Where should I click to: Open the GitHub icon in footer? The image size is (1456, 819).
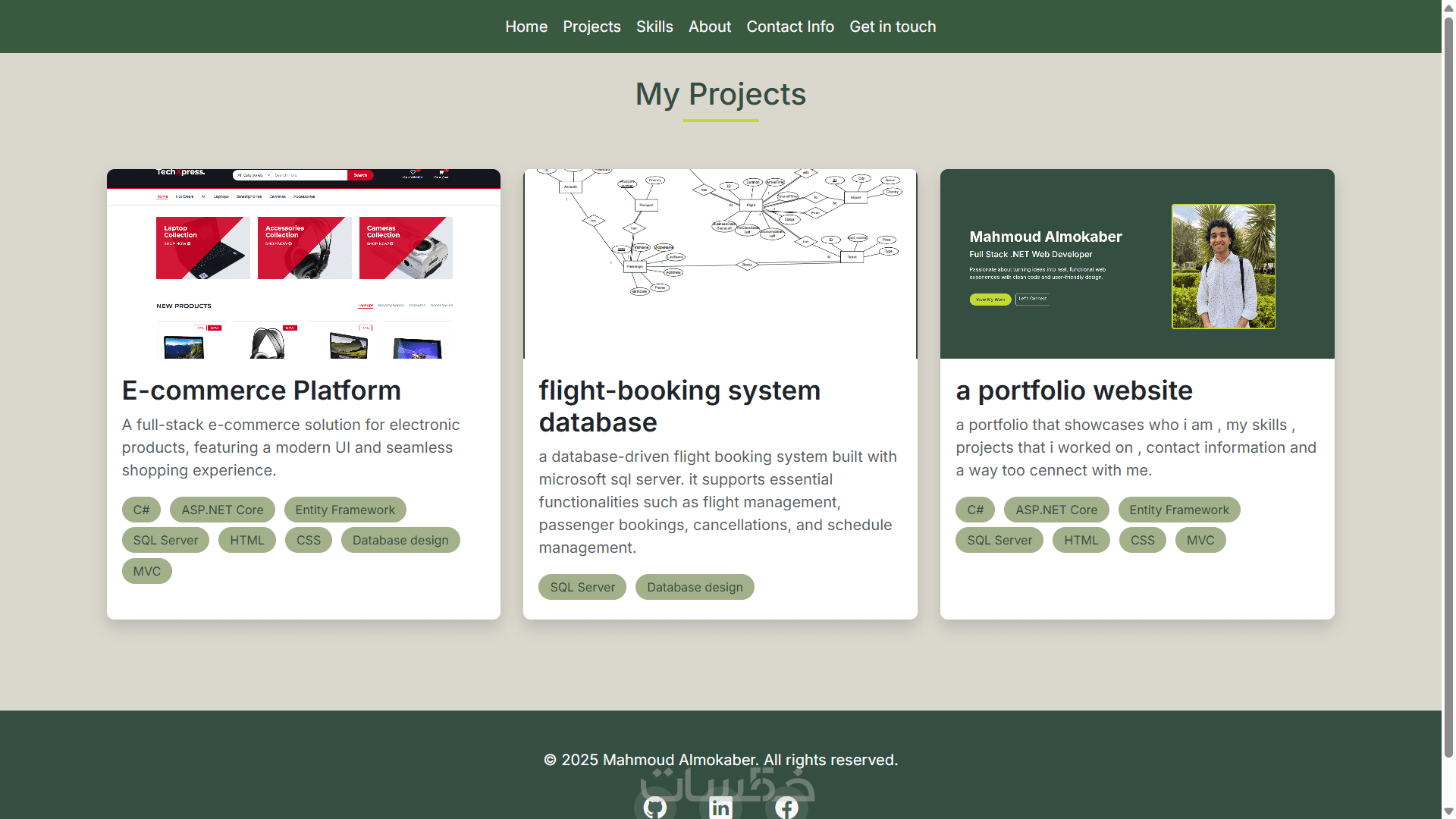[654, 807]
